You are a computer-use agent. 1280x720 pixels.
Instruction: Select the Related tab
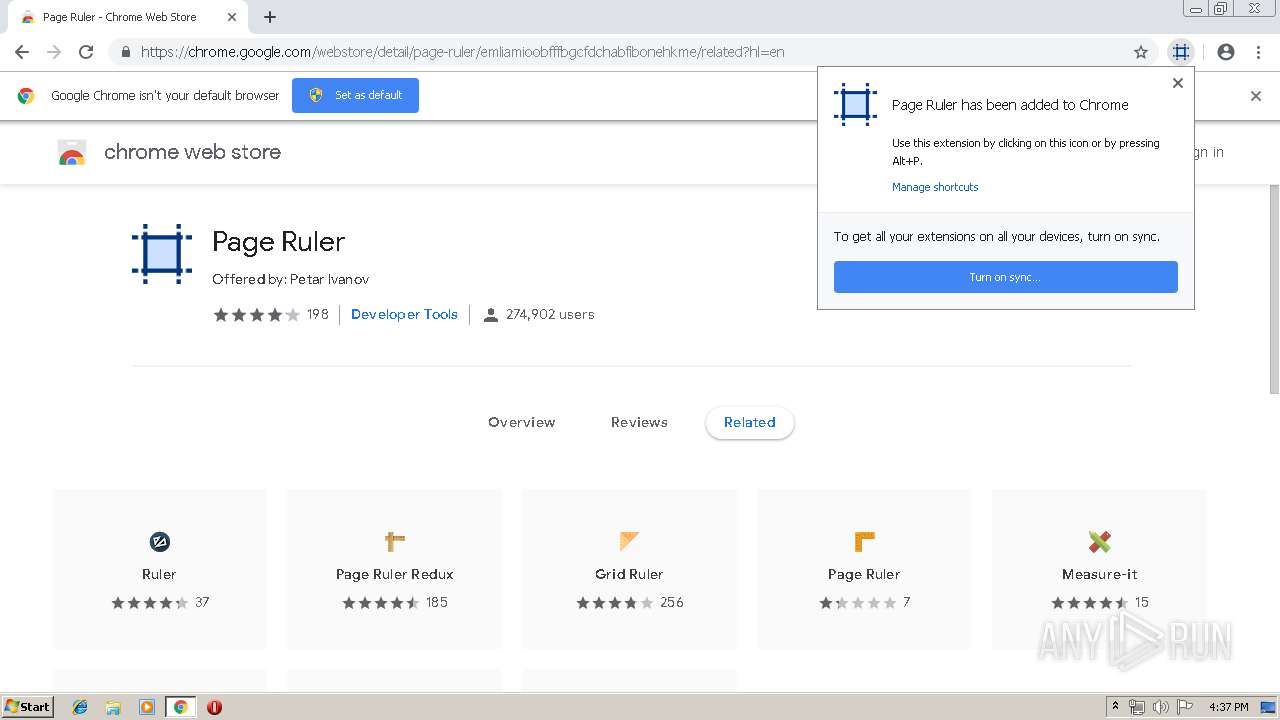[x=750, y=422]
